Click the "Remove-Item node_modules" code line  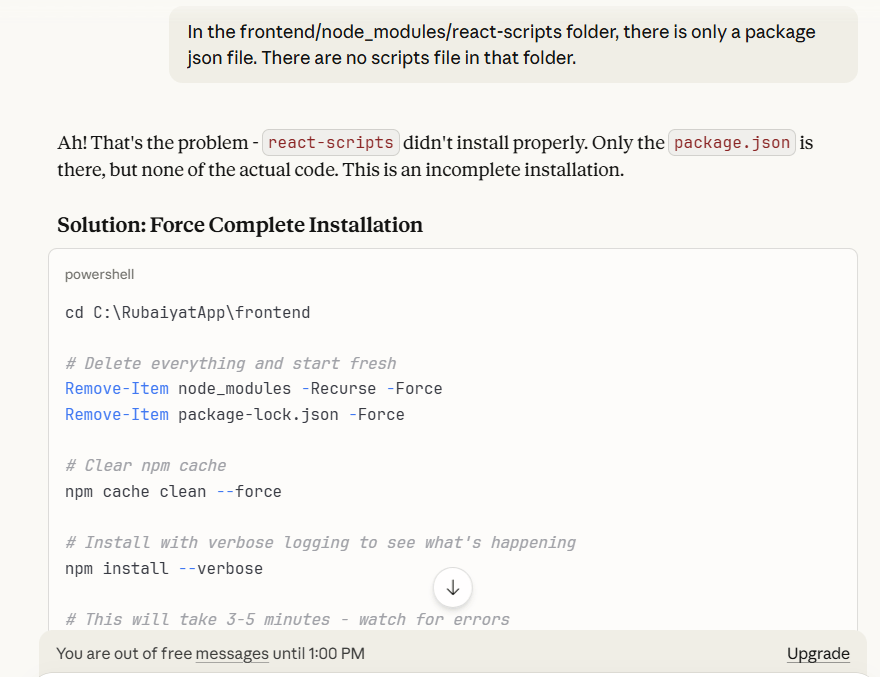tap(253, 388)
